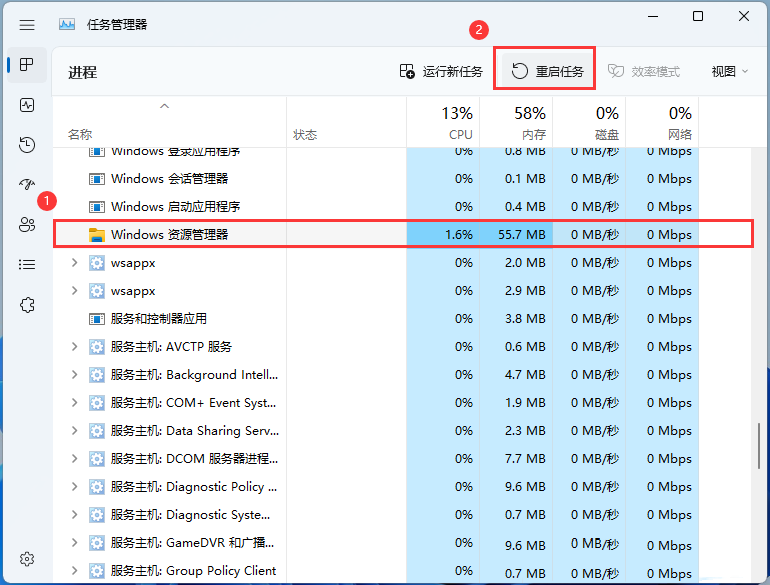This screenshot has width=770, height=585.
Task: Click 运行新任务 button
Action: (441, 72)
